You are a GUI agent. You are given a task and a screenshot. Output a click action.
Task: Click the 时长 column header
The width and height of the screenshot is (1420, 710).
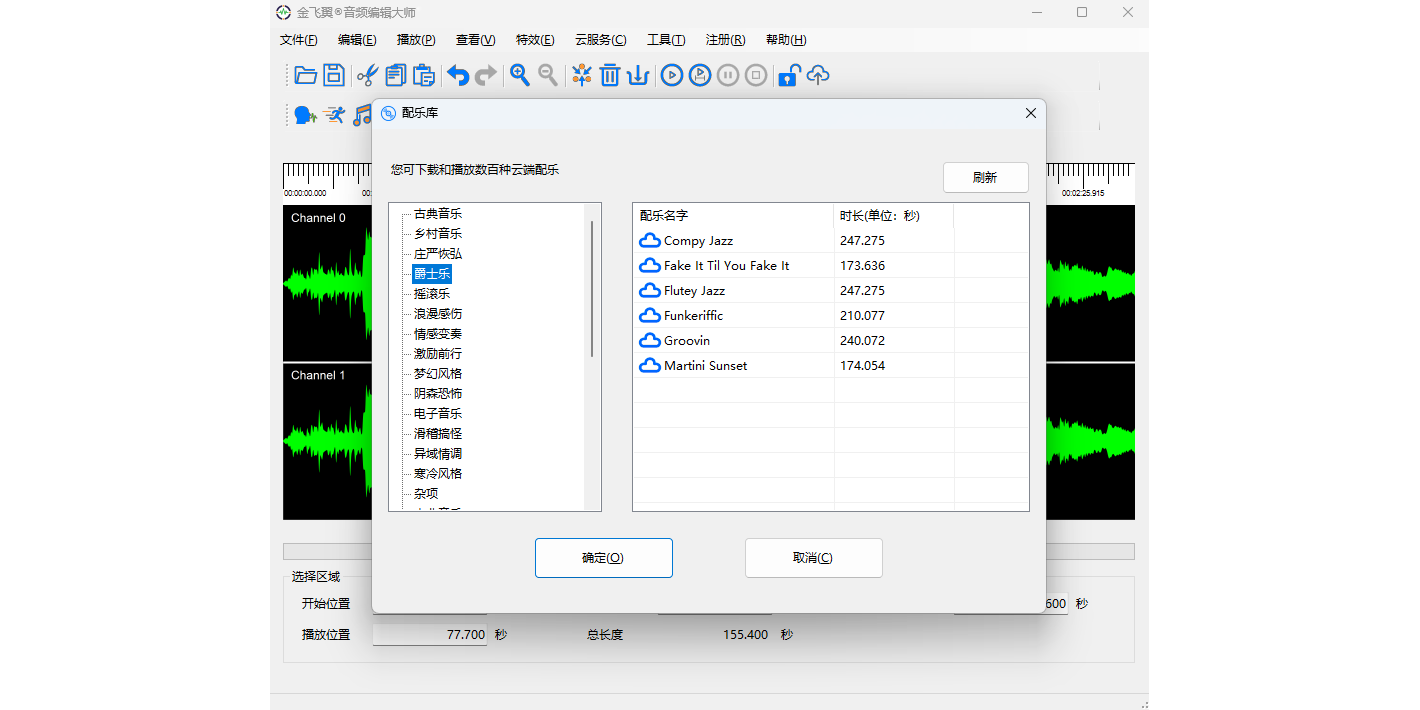point(880,216)
